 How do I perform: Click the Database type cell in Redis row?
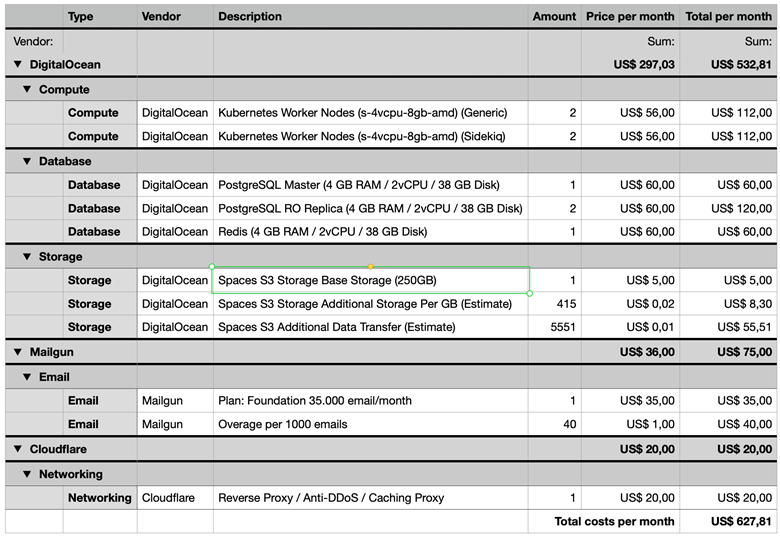pyautogui.click(x=100, y=231)
